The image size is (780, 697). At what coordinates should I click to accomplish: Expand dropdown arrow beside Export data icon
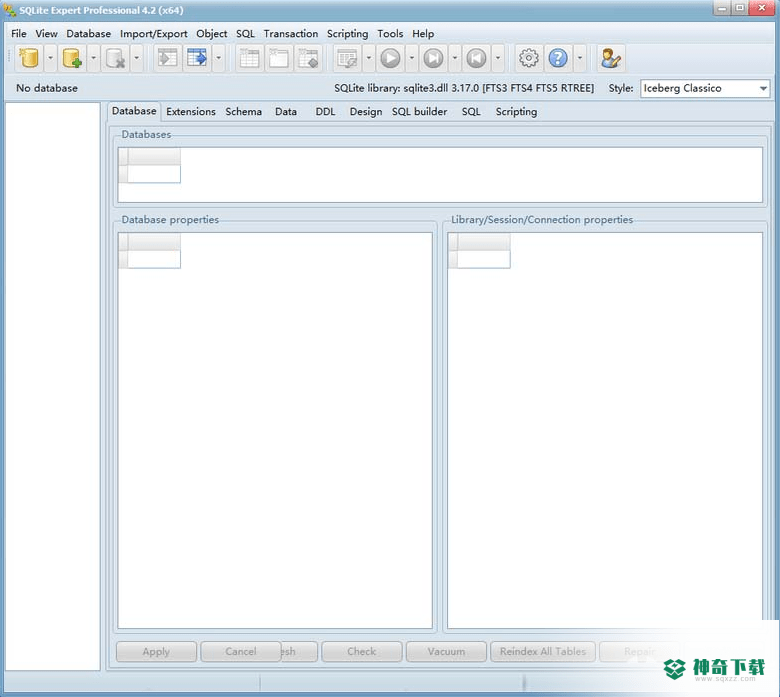coord(218,58)
